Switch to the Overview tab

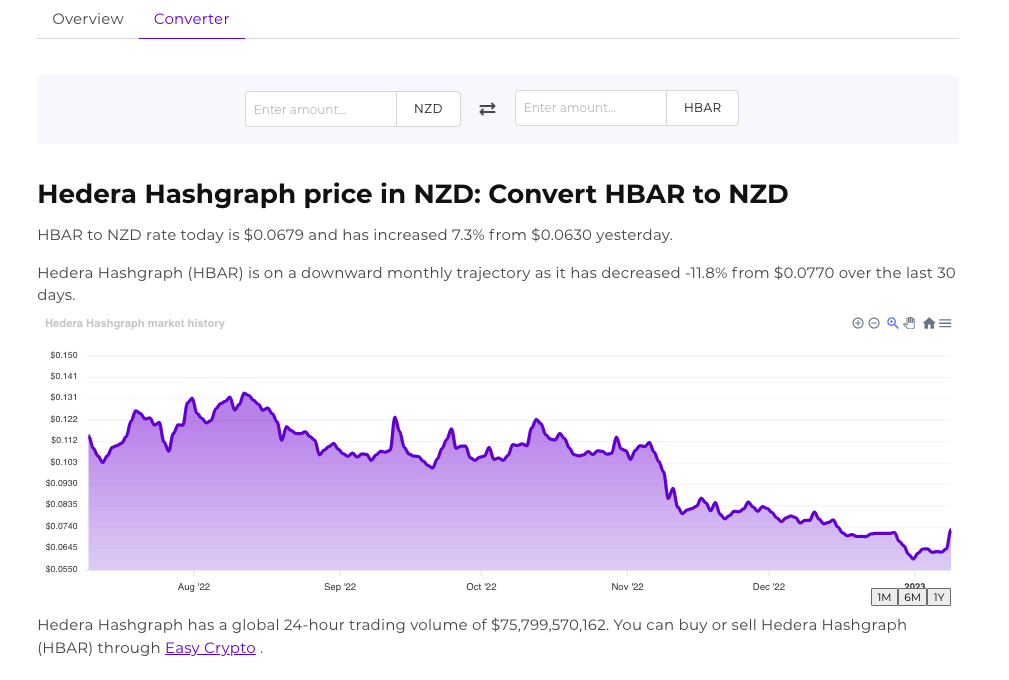pyautogui.click(x=87, y=18)
